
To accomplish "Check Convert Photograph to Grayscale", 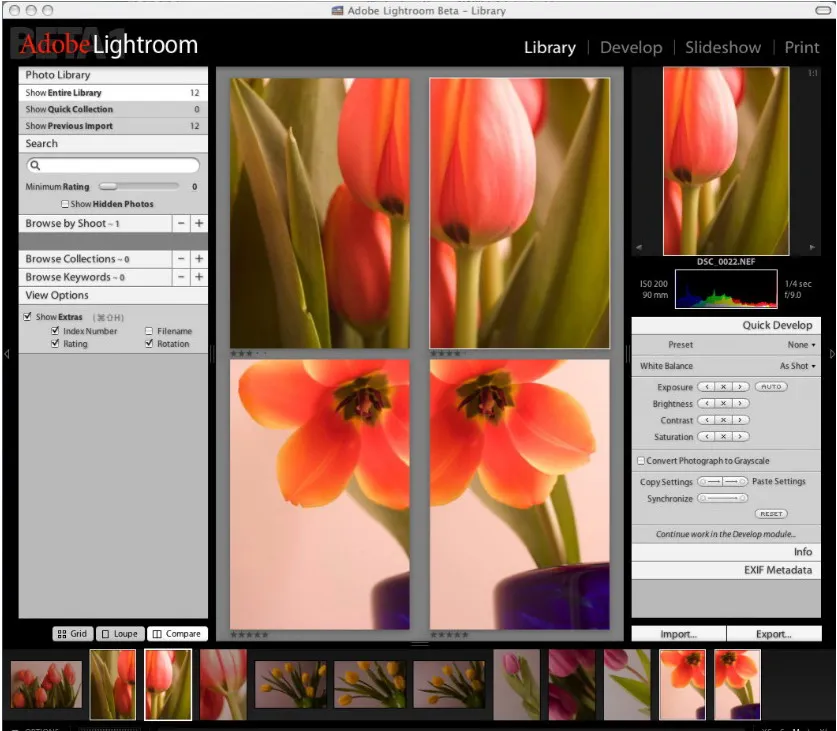I will point(639,461).
